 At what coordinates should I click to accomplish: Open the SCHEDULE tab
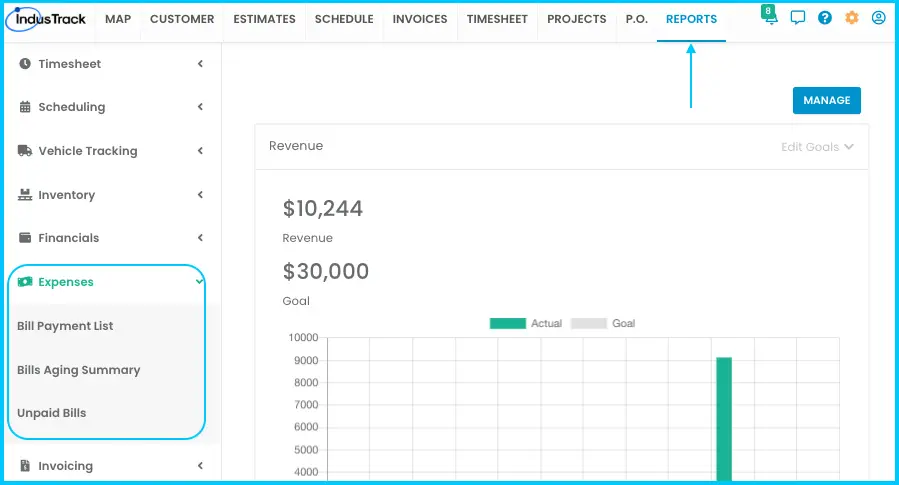coord(344,19)
